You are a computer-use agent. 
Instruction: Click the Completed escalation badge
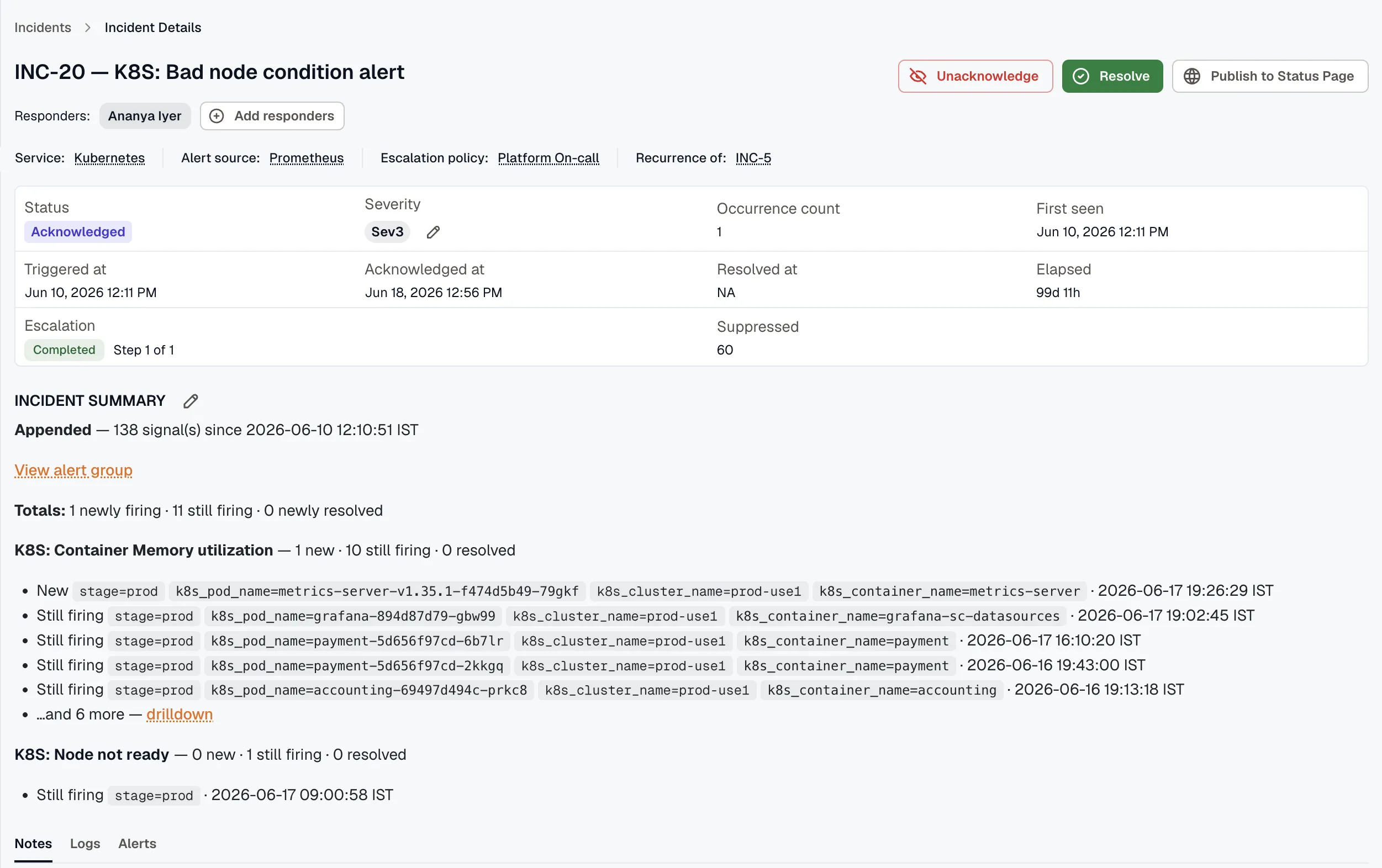(64, 350)
